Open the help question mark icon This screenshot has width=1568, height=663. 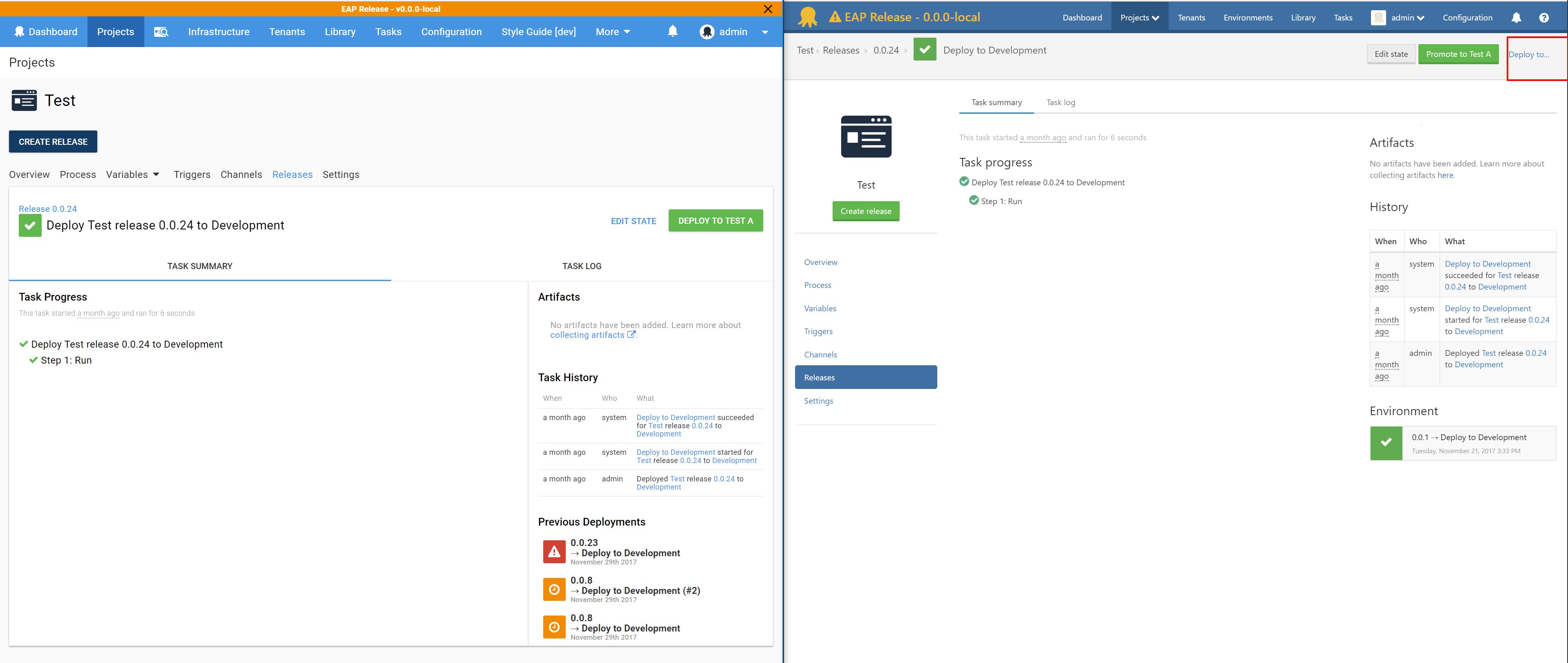pyautogui.click(x=1543, y=18)
